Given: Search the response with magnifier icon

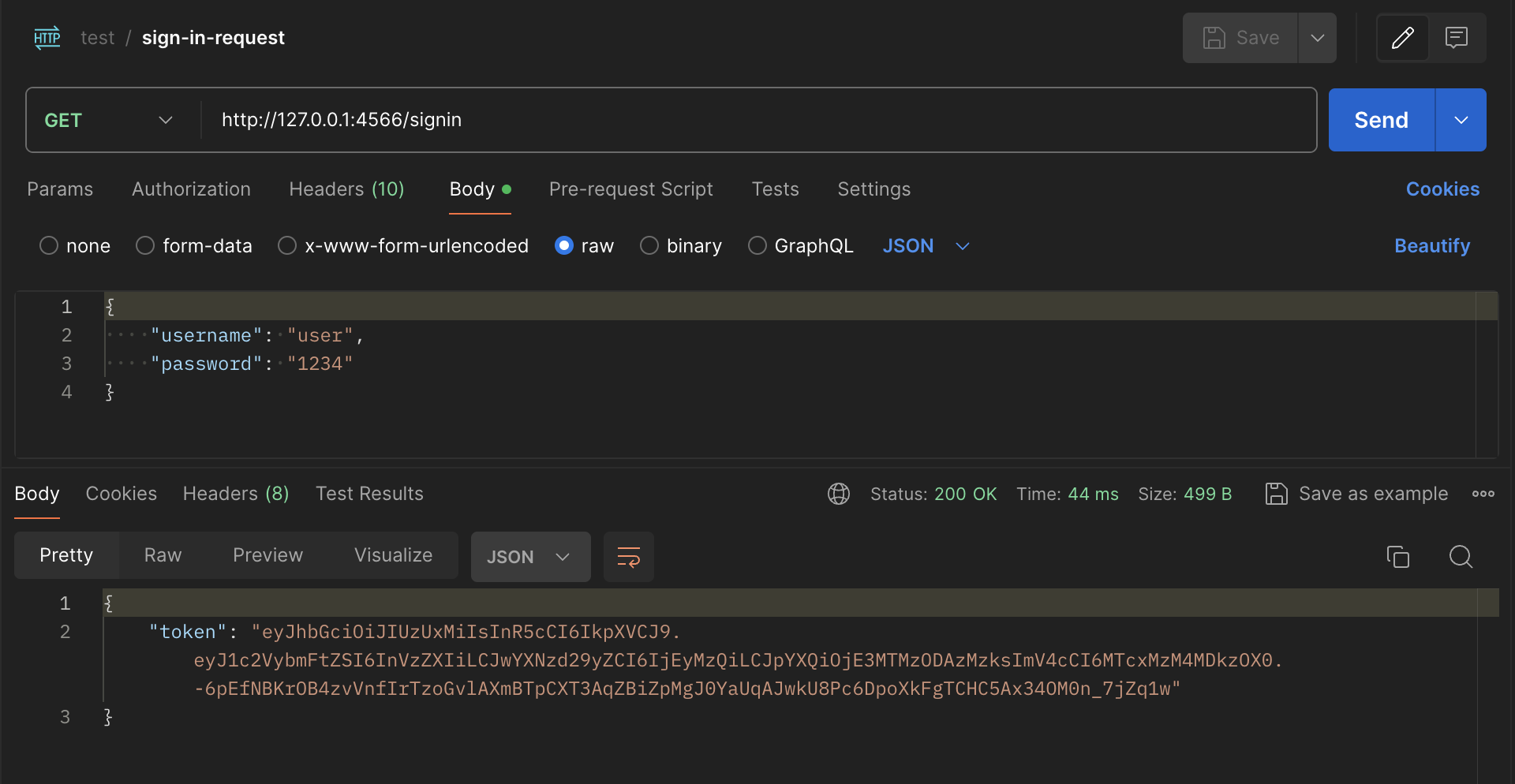Looking at the screenshot, I should click(1461, 557).
